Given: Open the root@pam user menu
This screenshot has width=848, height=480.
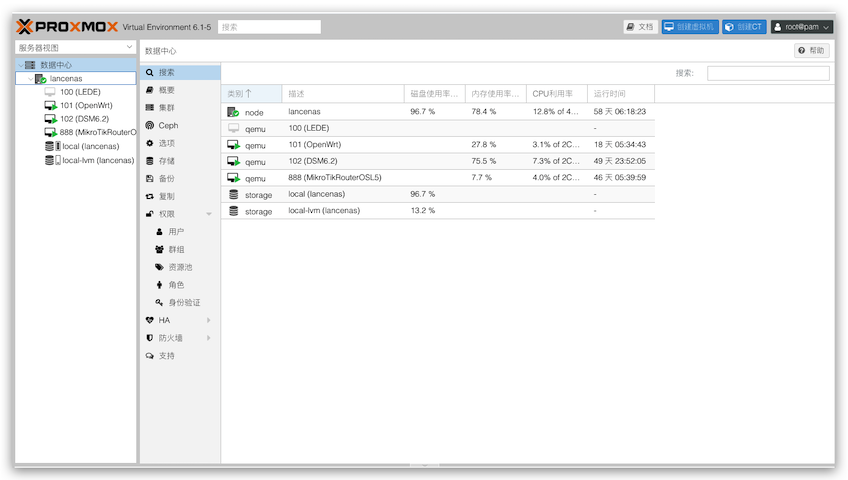Looking at the screenshot, I should [x=802, y=27].
